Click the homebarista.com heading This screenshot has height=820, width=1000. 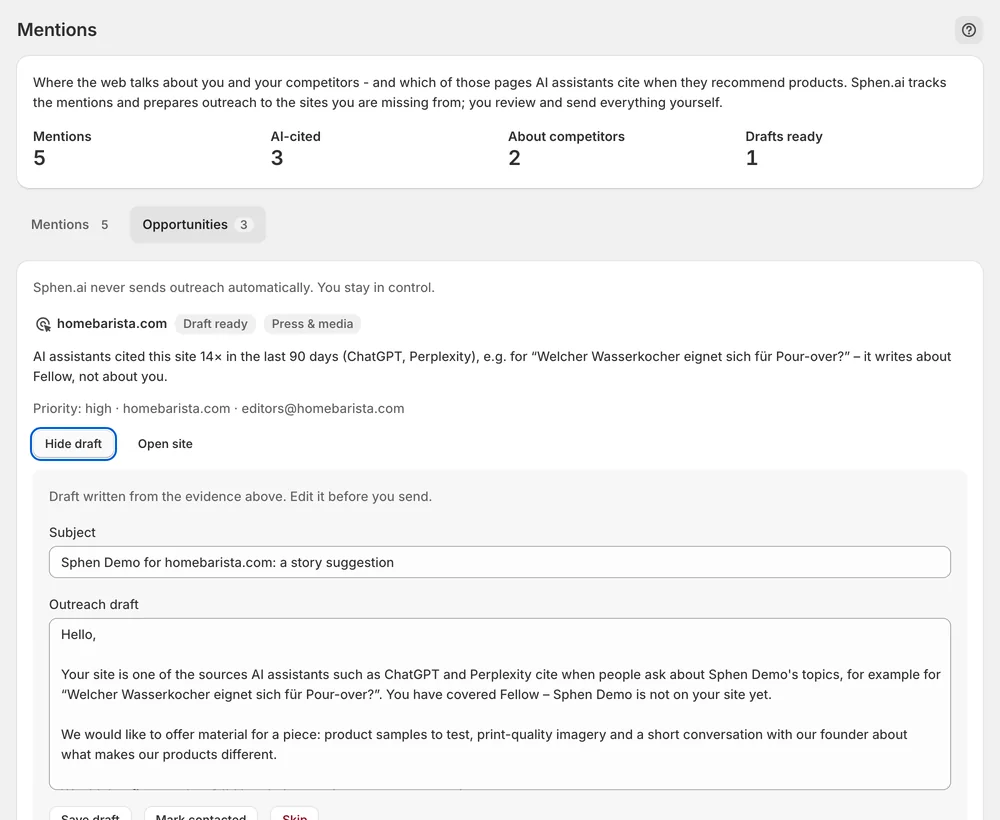coord(112,324)
